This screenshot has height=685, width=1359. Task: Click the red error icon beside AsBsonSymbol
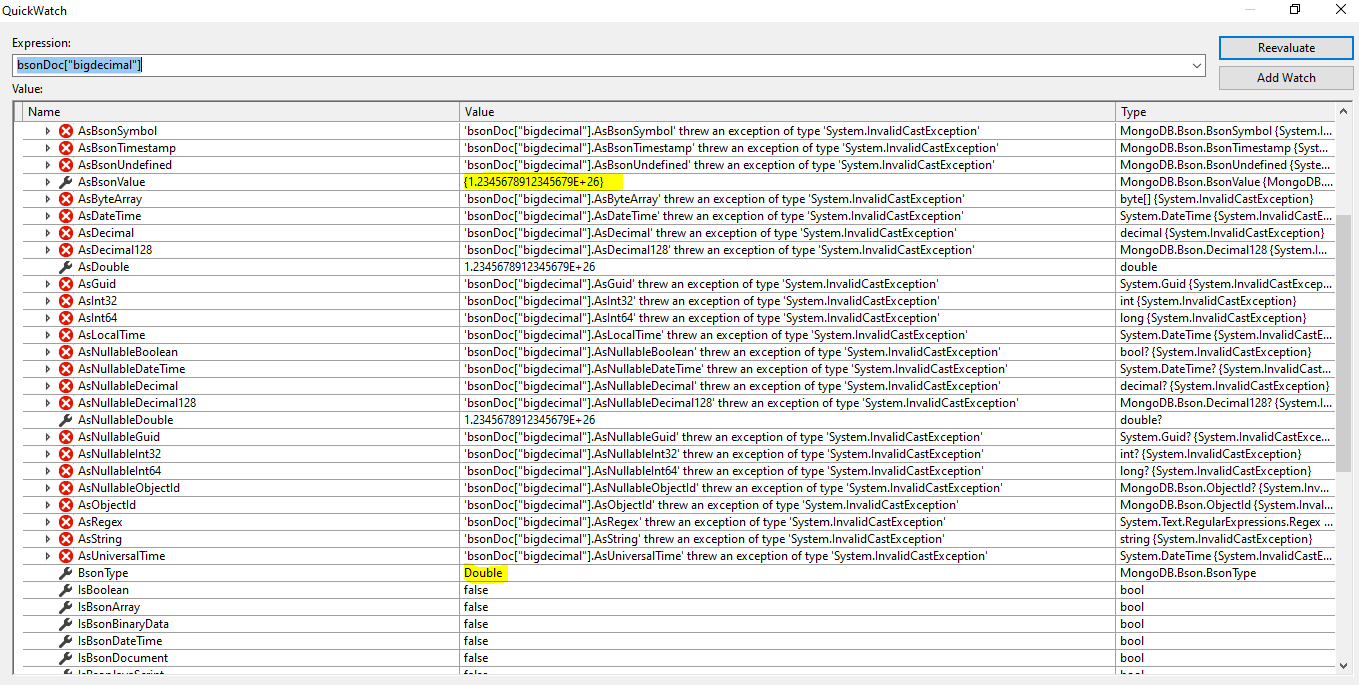click(x=66, y=131)
